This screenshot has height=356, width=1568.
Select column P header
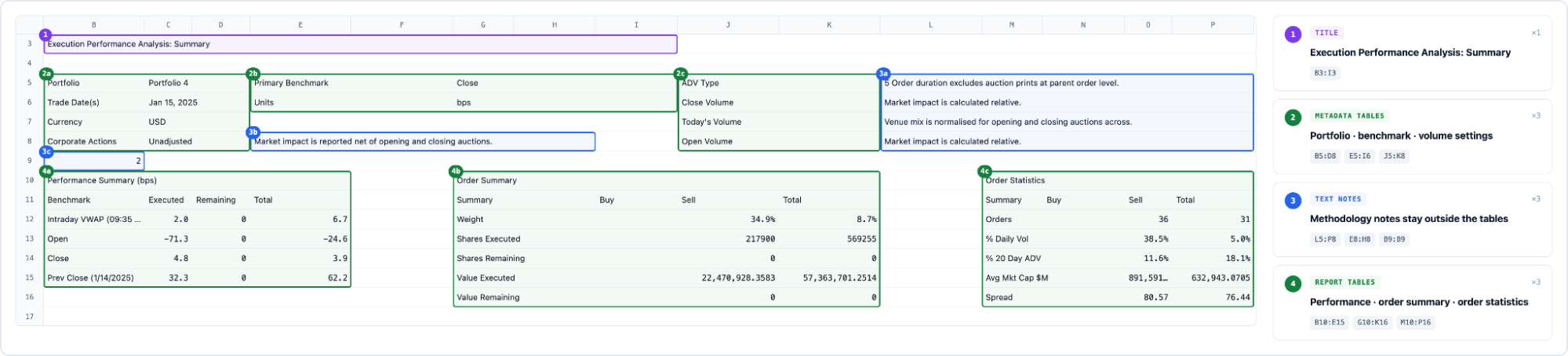pos(1213,25)
